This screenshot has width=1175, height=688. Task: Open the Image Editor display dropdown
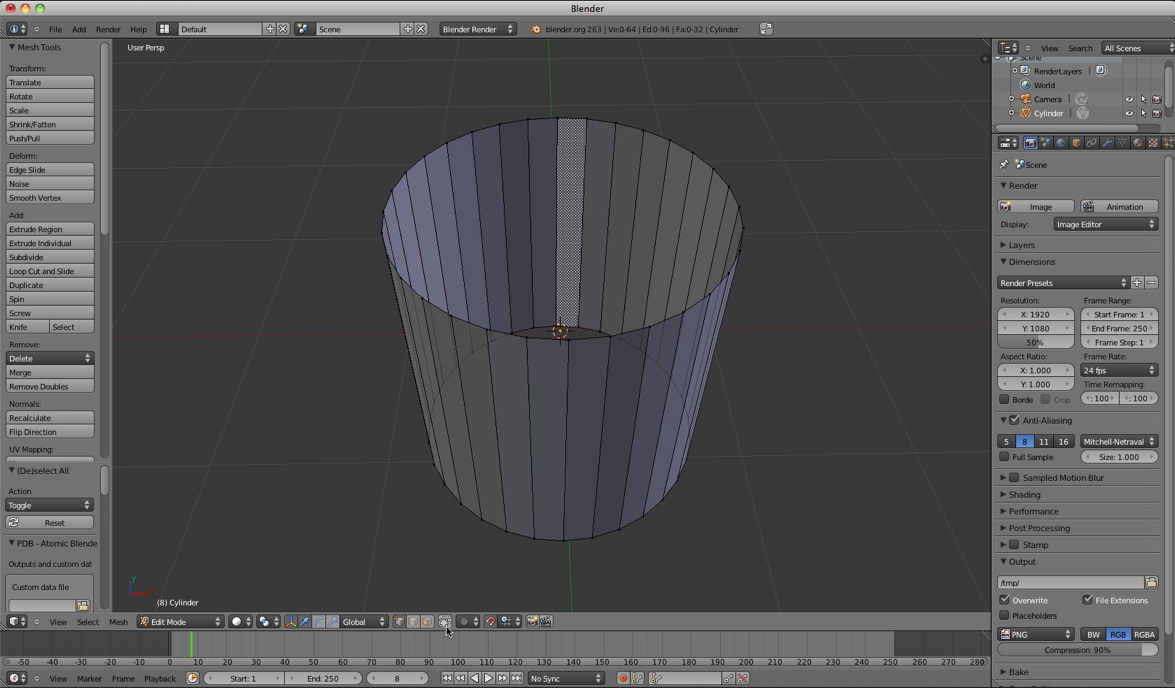(x=1105, y=224)
